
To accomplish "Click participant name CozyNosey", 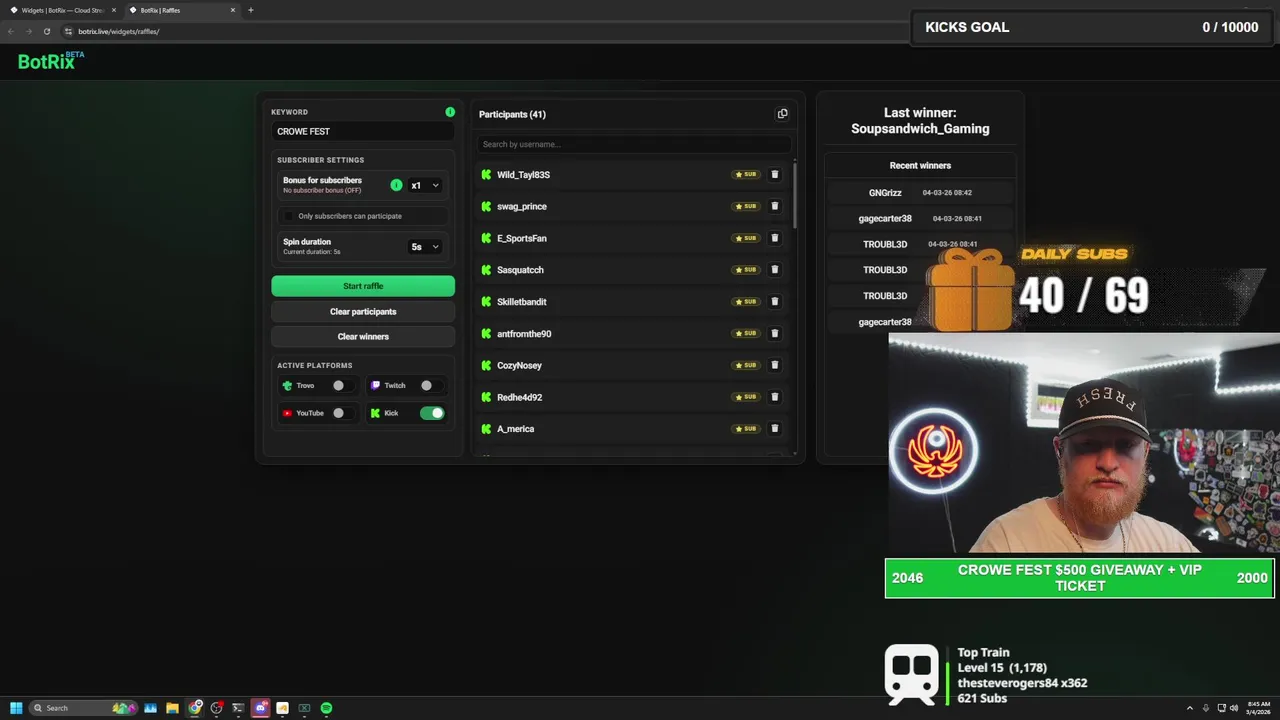I will pyautogui.click(x=519, y=365).
